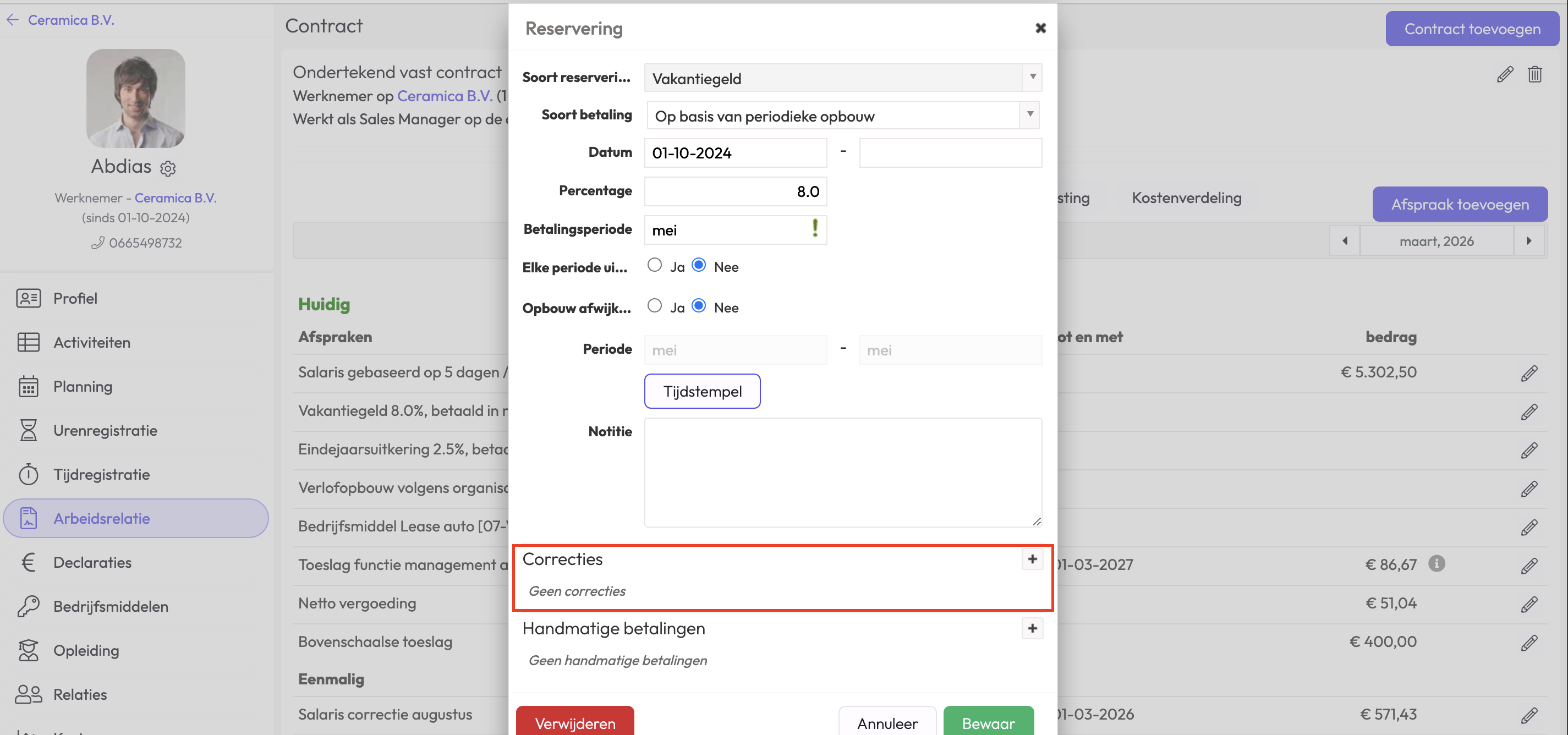Screen dimensions: 1568x735
Task: Select Ja for Opbouw afwijkend
Action: coord(654,306)
